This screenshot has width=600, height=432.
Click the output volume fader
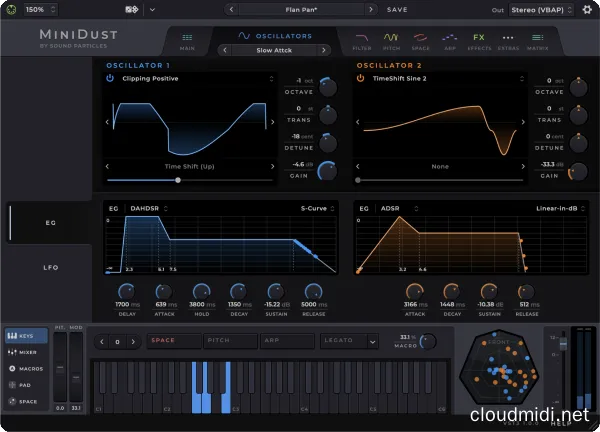tap(563, 344)
